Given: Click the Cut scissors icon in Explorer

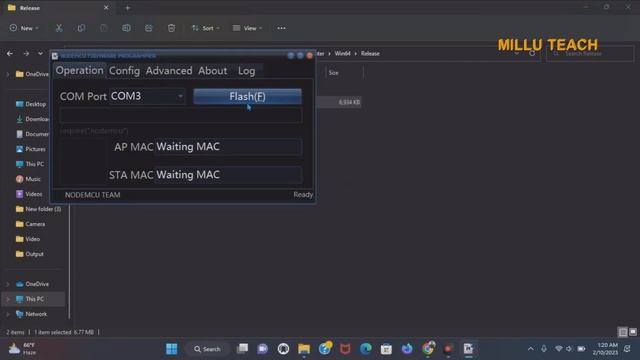Looking at the screenshot, I should (59, 28).
